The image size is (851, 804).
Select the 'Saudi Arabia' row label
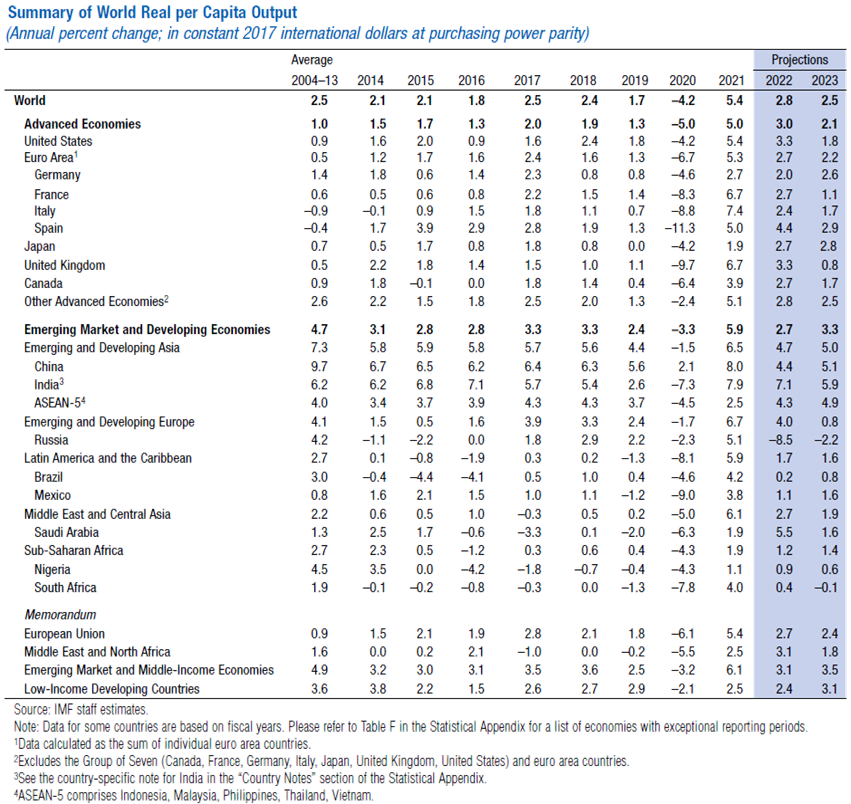pos(66,532)
